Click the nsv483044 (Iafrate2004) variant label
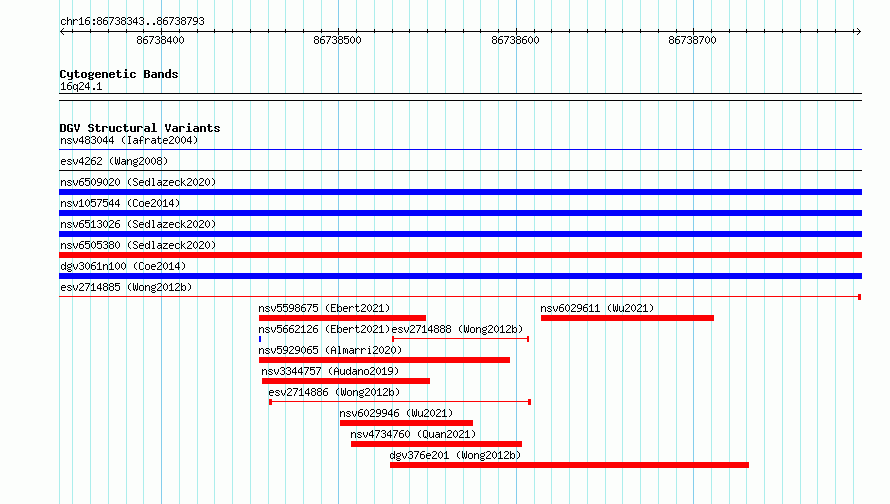890x504 pixels. point(129,140)
